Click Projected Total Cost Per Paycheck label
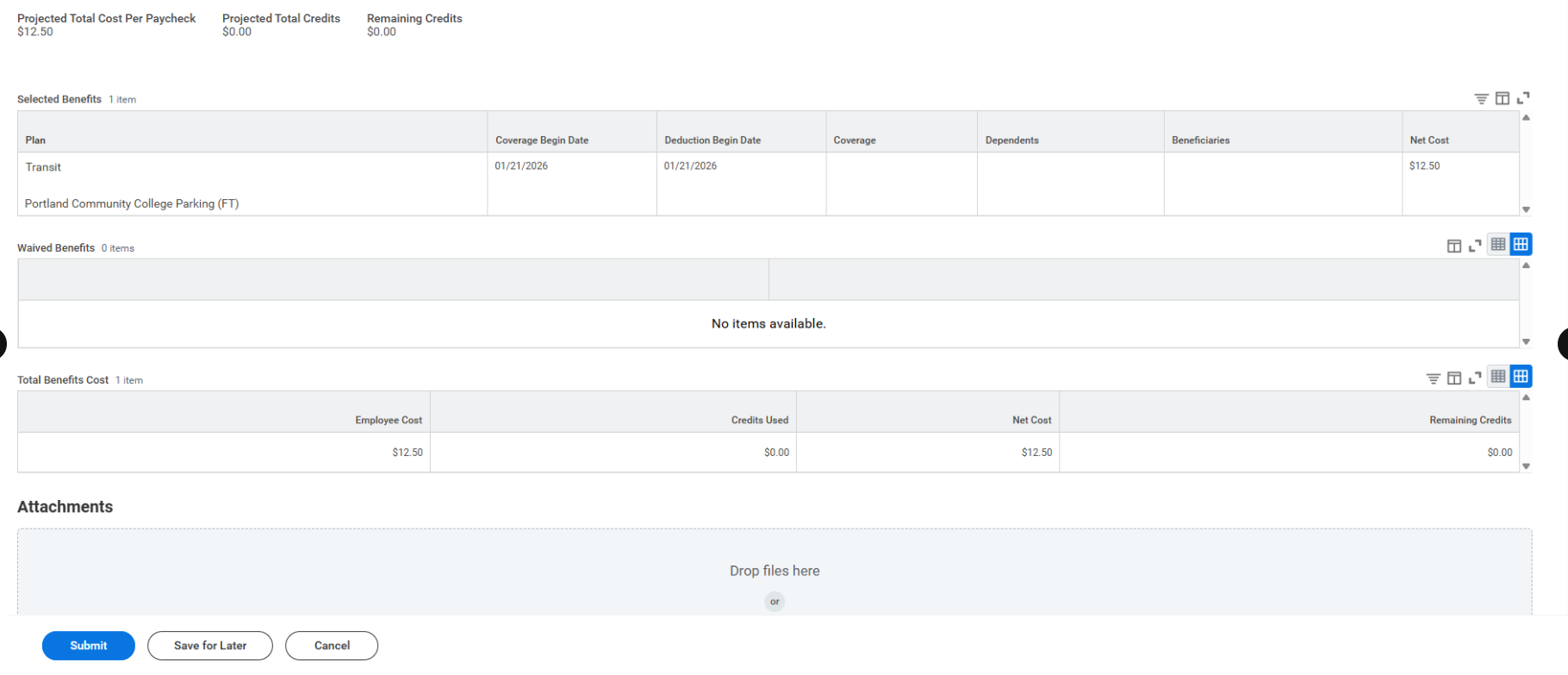This screenshot has width=1568, height=675. click(107, 18)
